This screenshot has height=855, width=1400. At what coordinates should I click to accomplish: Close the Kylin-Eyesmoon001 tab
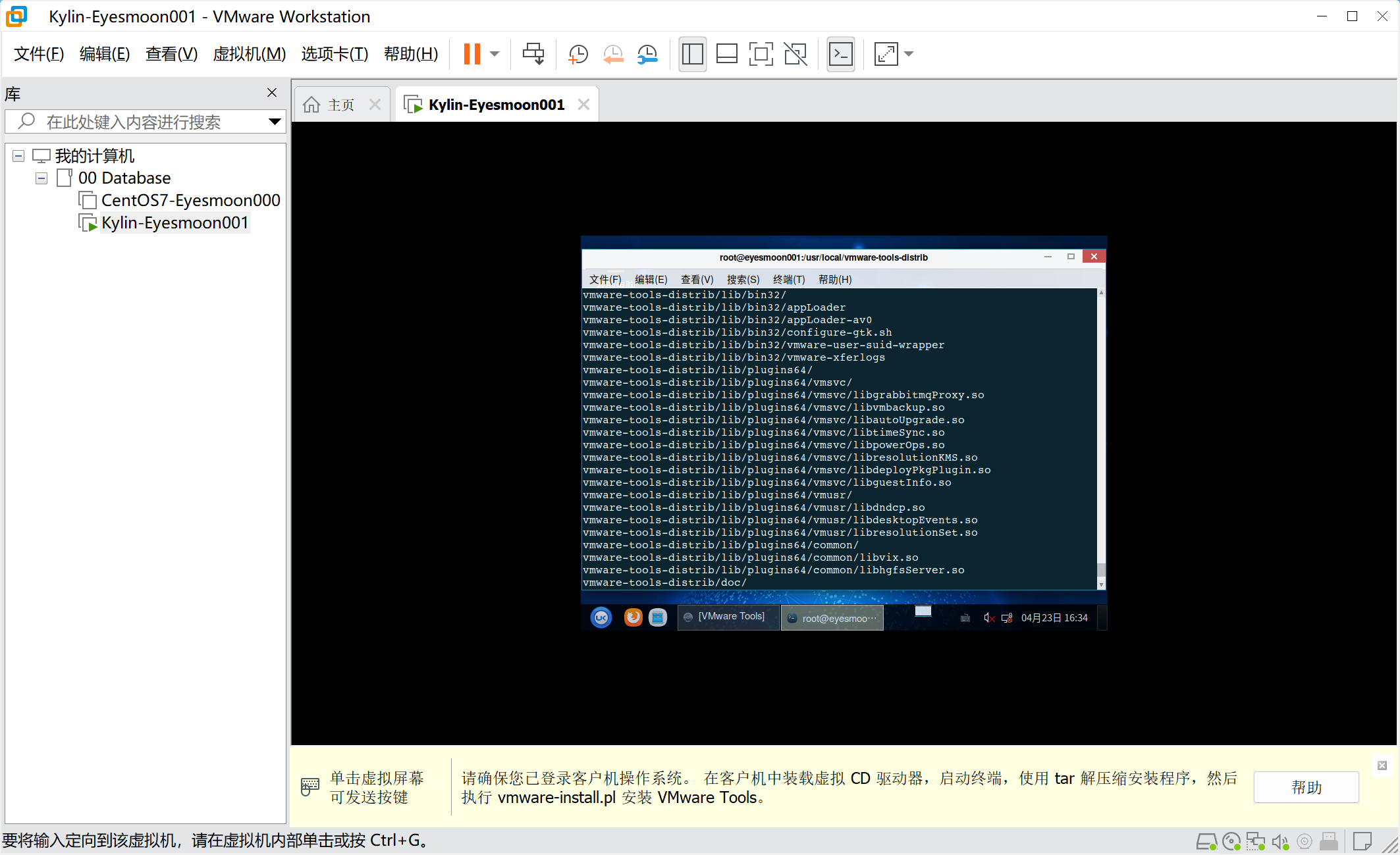pos(583,105)
